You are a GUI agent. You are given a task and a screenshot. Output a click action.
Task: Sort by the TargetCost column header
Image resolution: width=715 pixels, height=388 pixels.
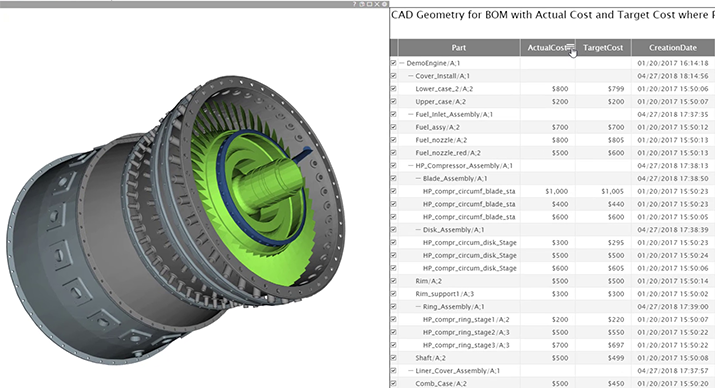[x=603, y=47]
